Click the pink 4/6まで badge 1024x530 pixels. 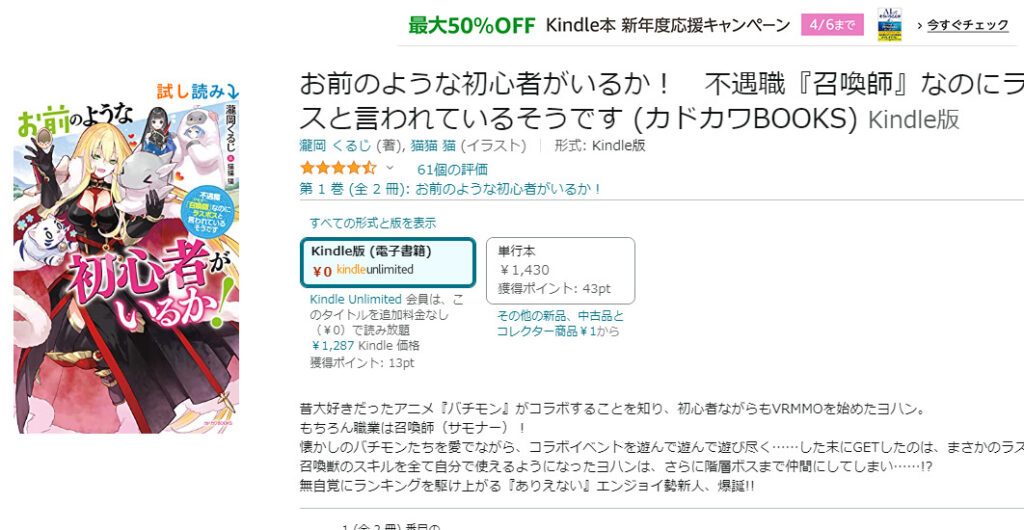pyautogui.click(x=832, y=25)
